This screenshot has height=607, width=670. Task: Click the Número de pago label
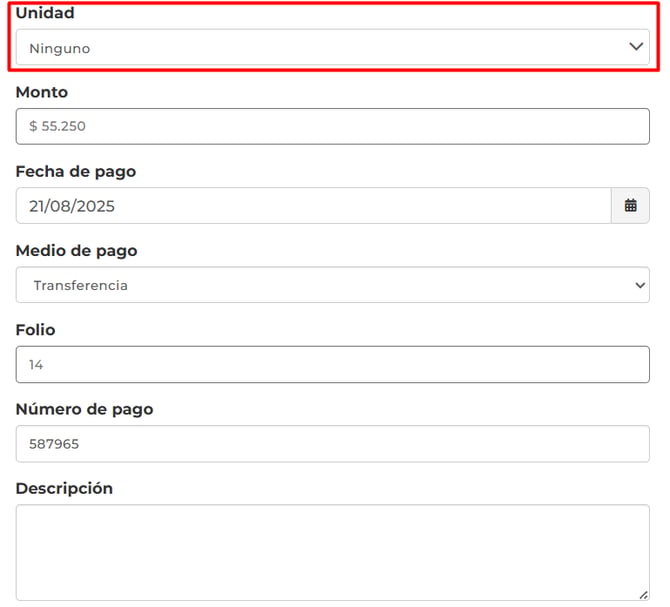pyautogui.click(x=85, y=409)
